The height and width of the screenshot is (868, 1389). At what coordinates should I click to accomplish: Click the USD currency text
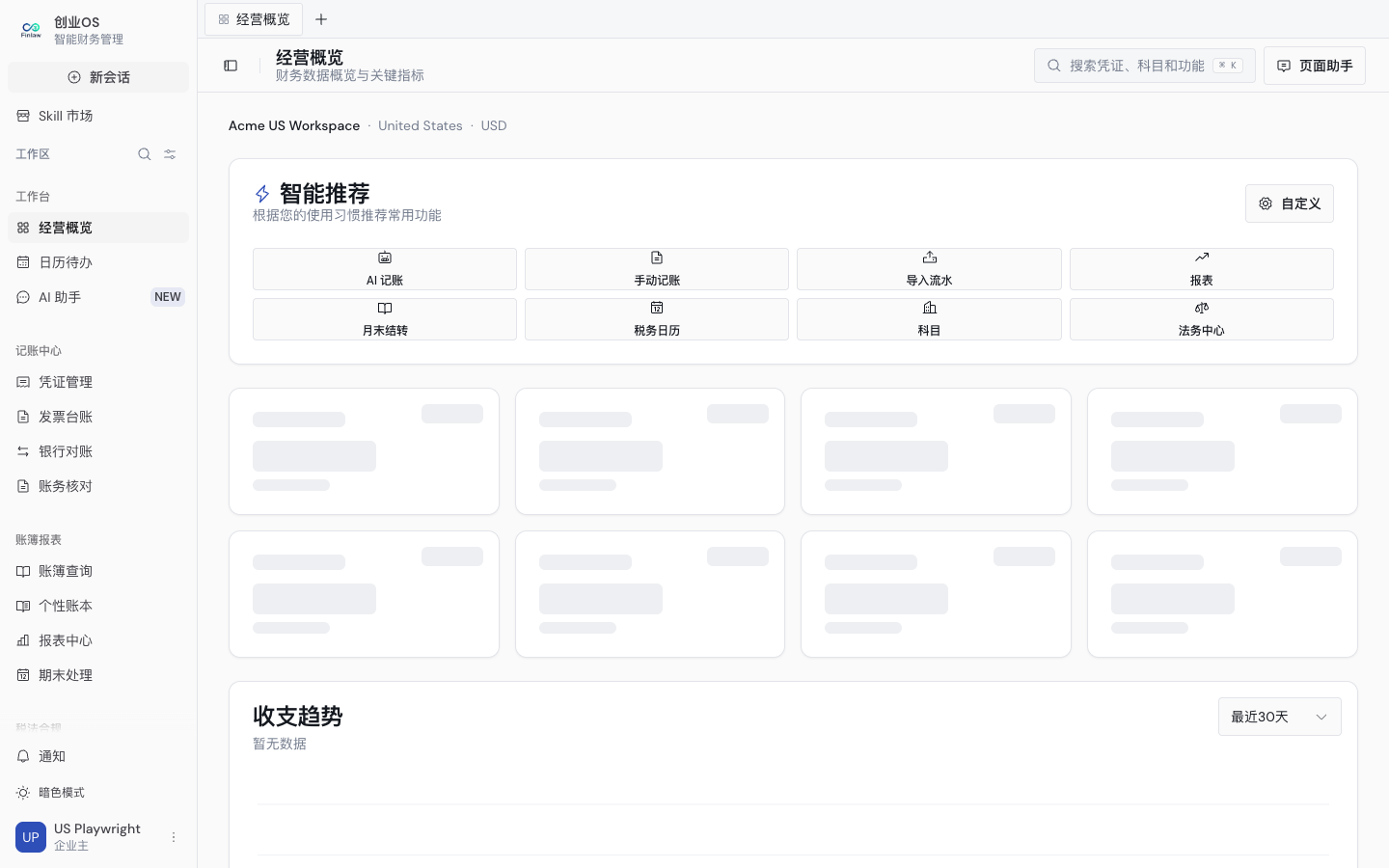(x=494, y=125)
